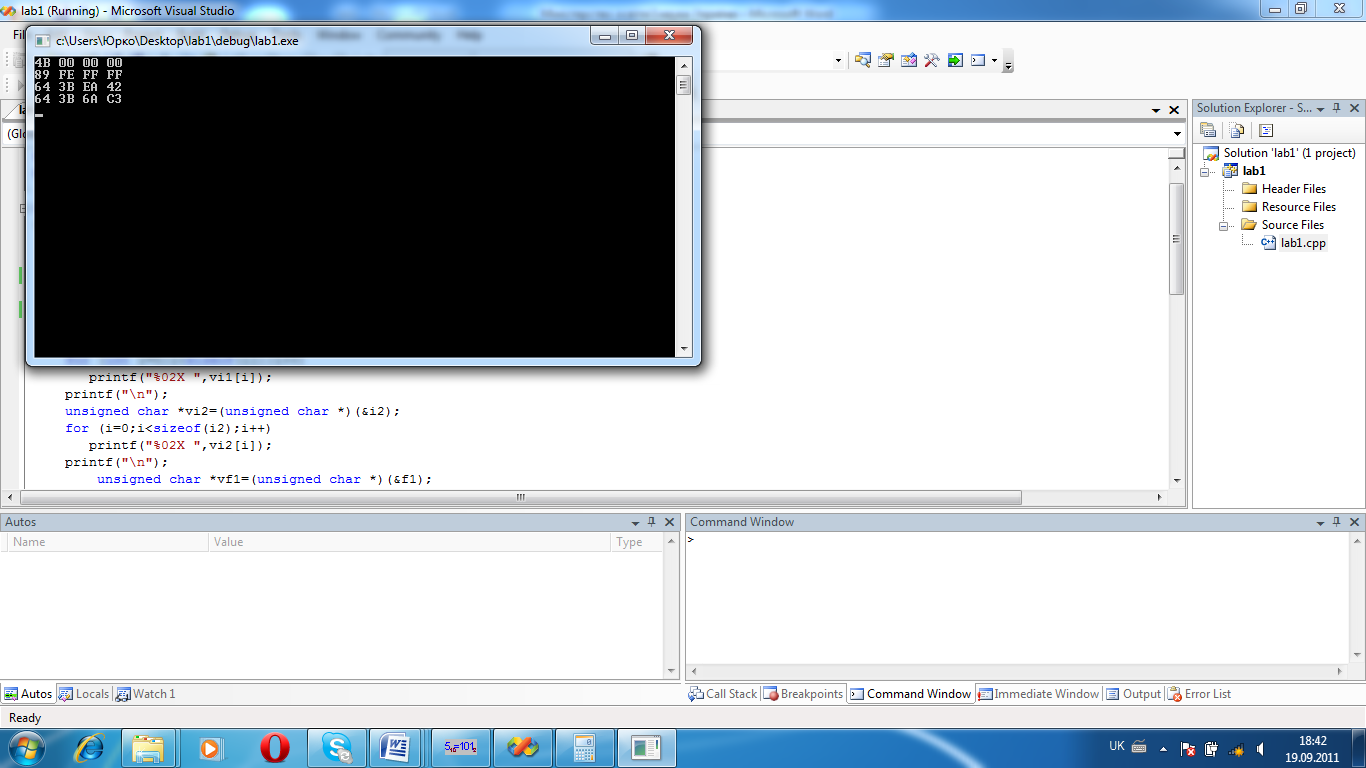Switch to the Breakpoints tab
Screen dimensions: 1366x768
coord(804,694)
